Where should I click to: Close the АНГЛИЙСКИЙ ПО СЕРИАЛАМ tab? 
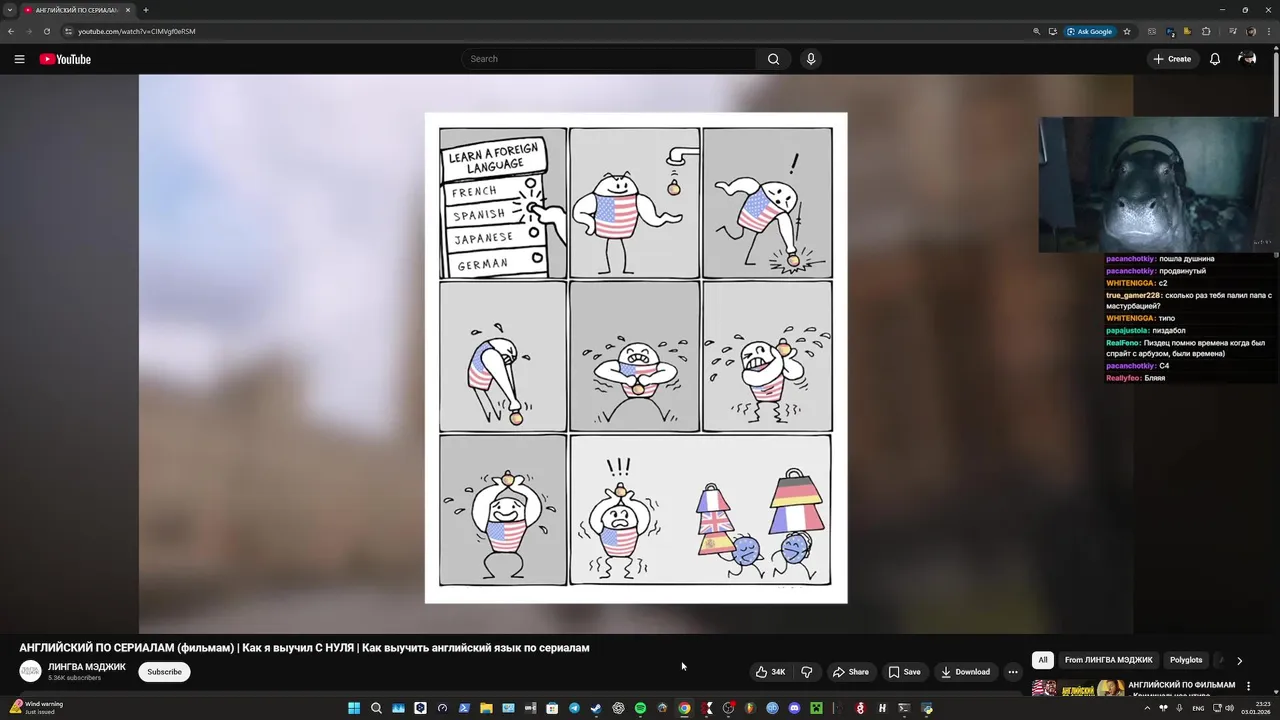click(x=128, y=10)
